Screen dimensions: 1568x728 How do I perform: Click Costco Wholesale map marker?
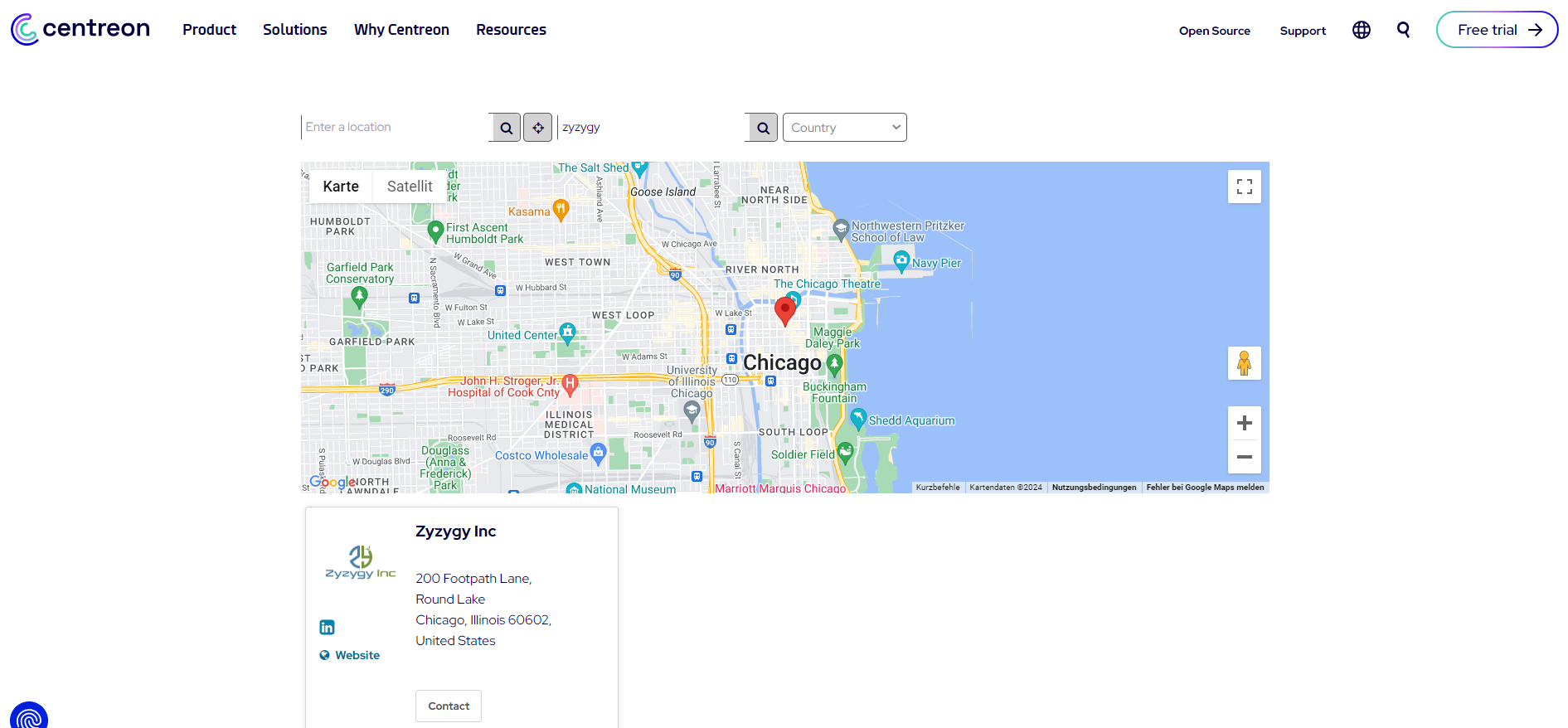click(x=598, y=454)
